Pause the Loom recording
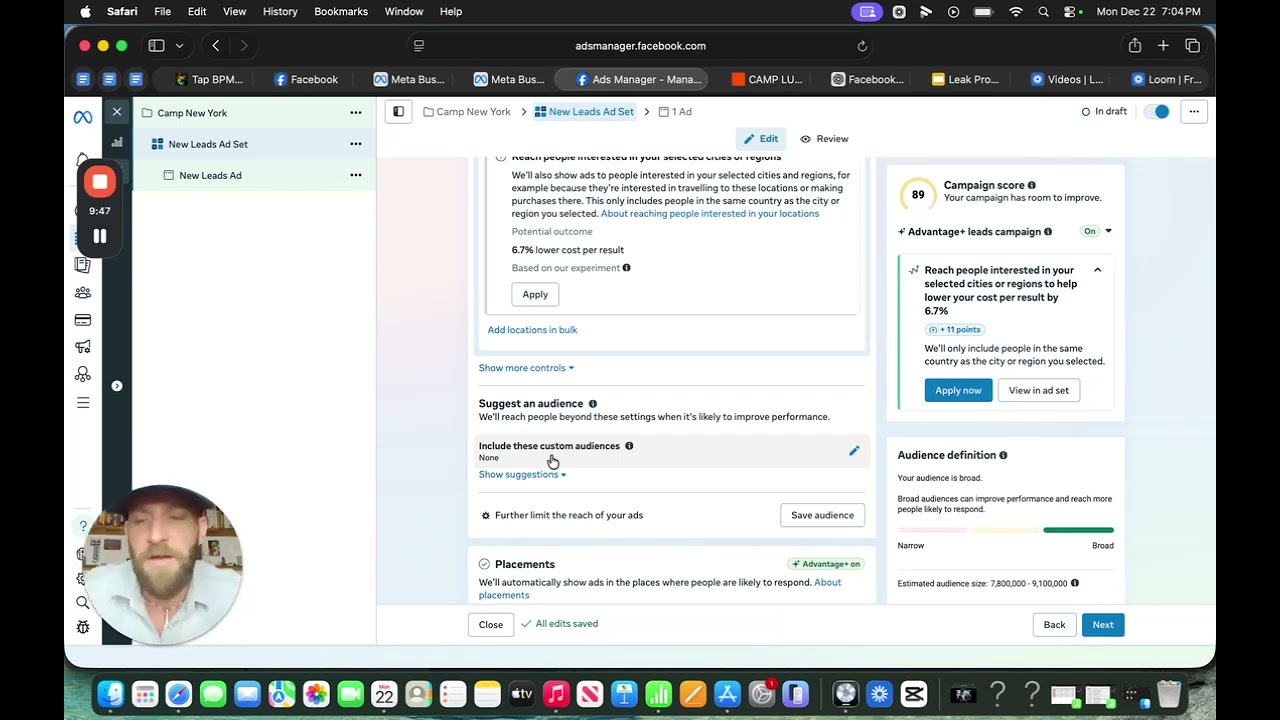Viewport: 1280px width, 720px height. coord(100,237)
